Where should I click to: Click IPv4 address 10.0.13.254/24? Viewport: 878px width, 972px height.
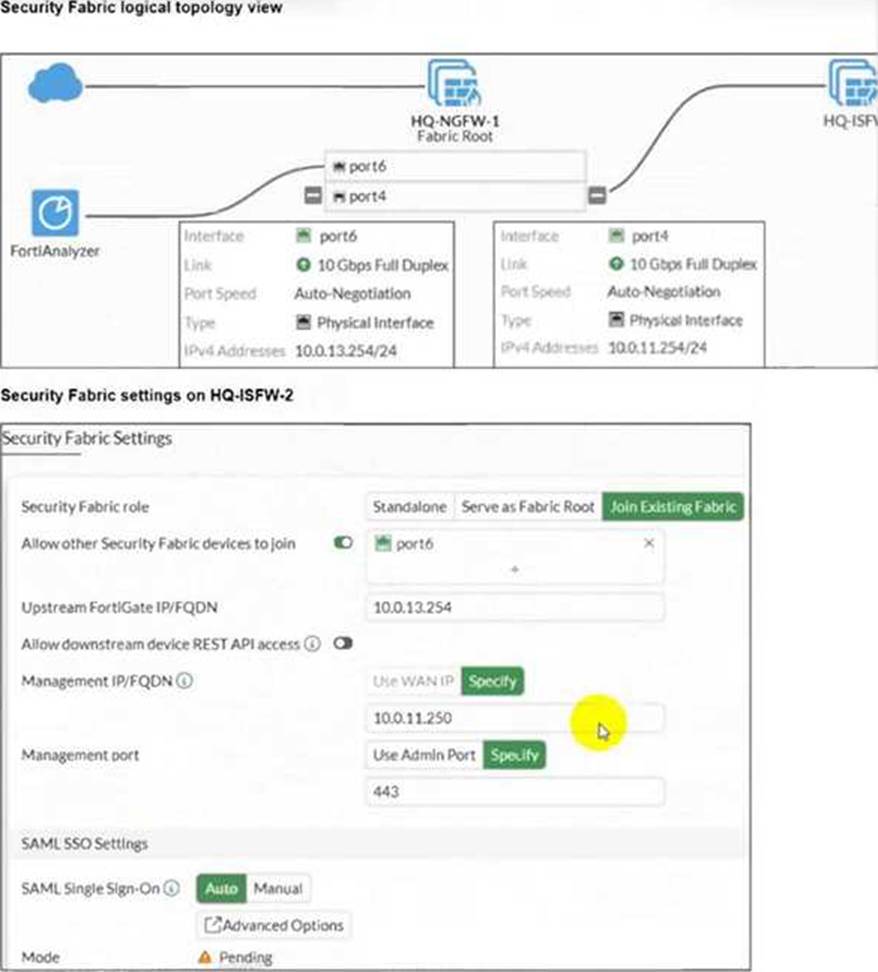346,351
